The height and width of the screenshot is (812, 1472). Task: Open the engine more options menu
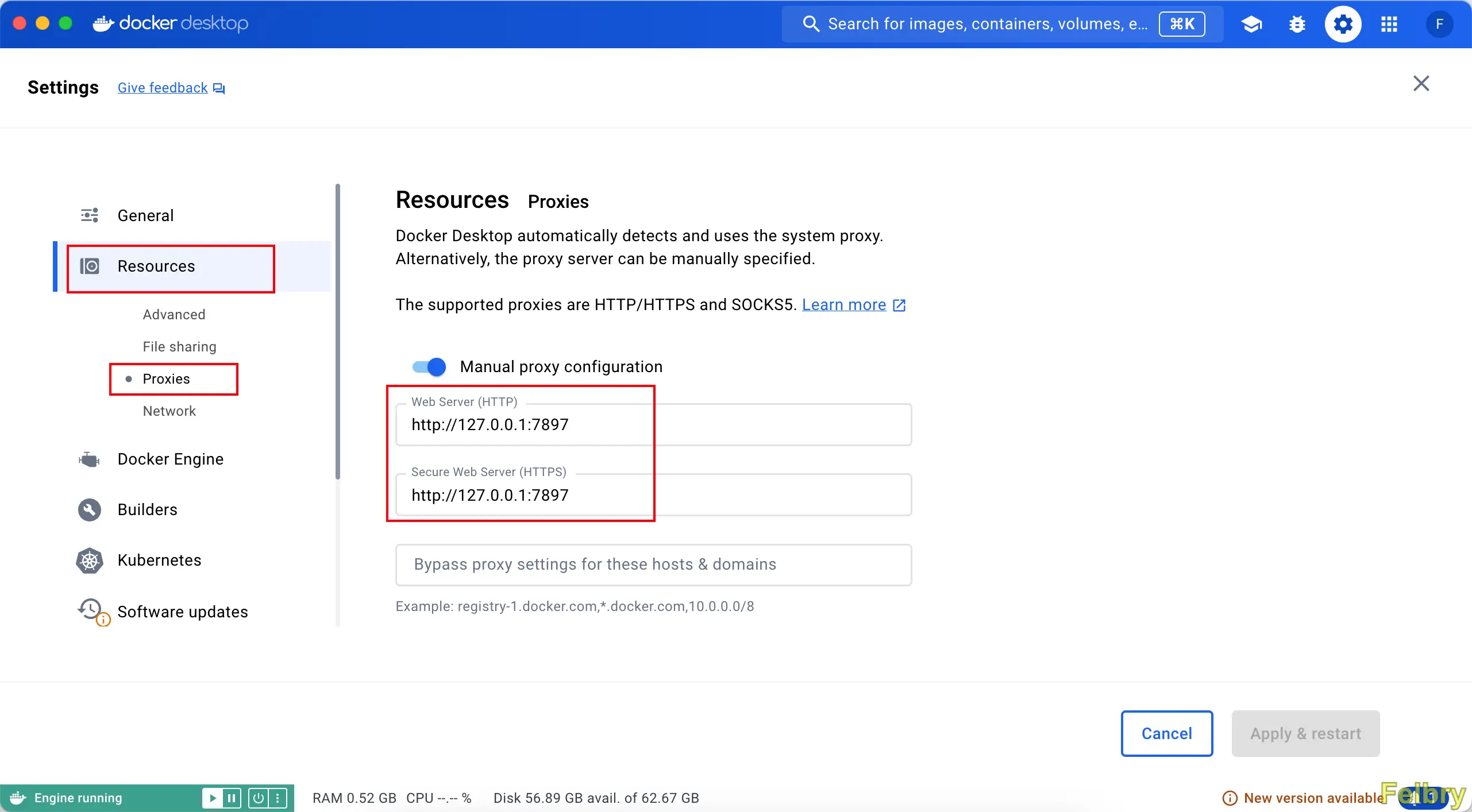(278, 798)
